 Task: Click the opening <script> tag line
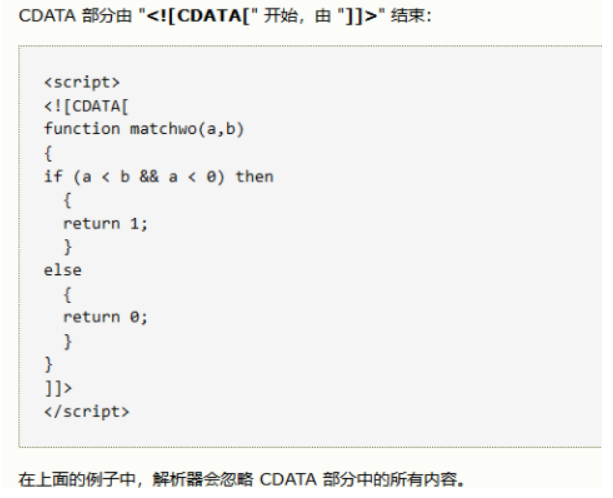point(82,82)
